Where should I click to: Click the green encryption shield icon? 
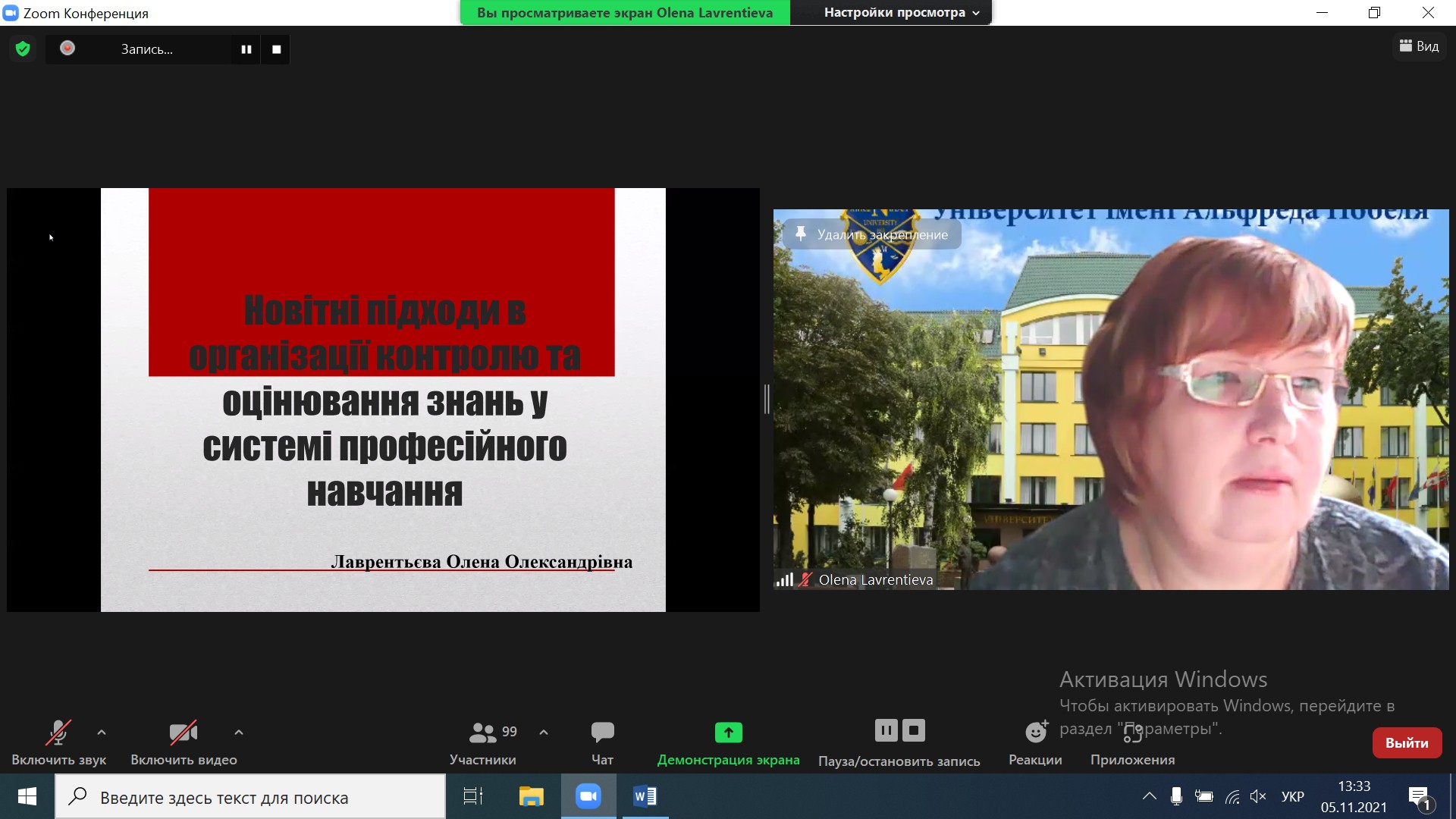click(23, 49)
